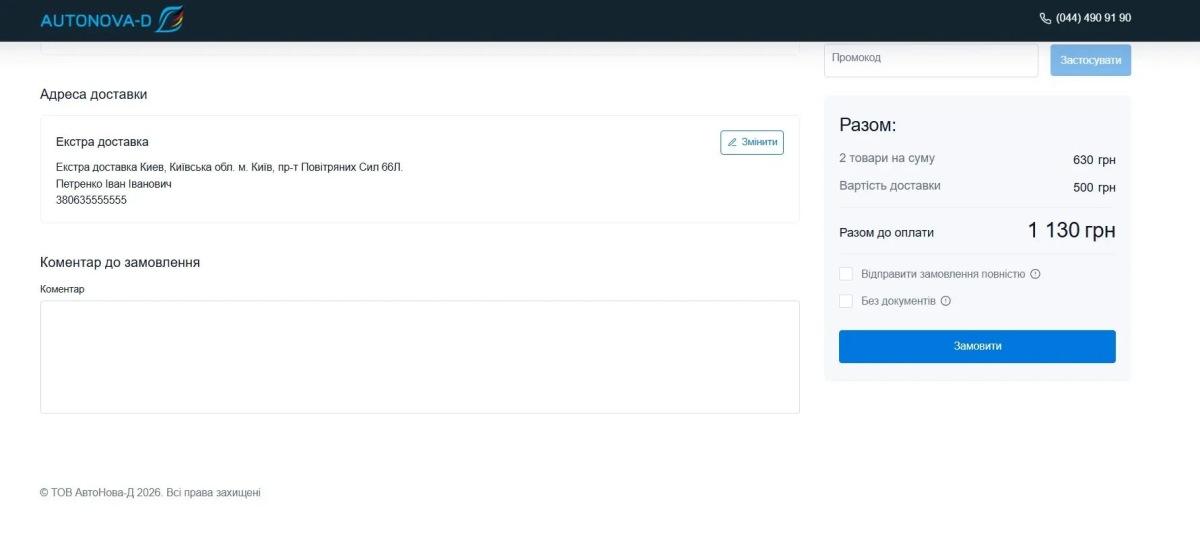Show info tooltip next to Без документів

click(946, 301)
